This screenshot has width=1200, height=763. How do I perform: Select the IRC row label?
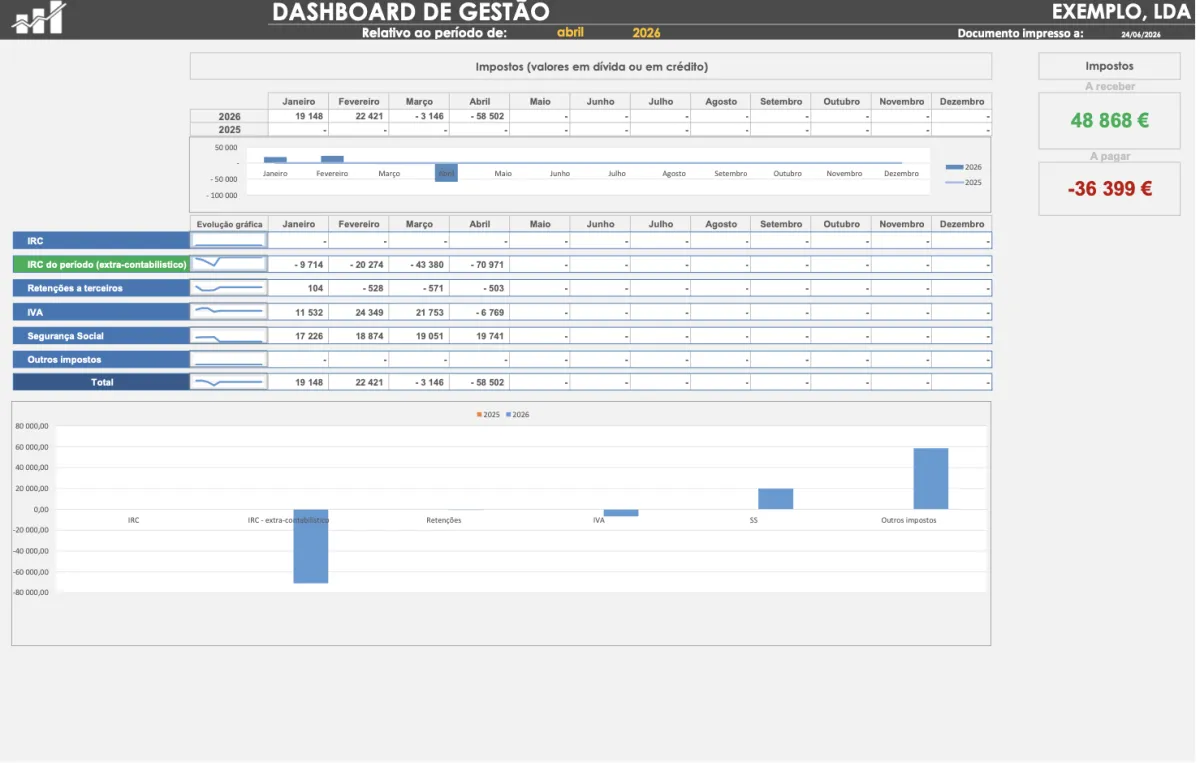(x=101, y=241)
